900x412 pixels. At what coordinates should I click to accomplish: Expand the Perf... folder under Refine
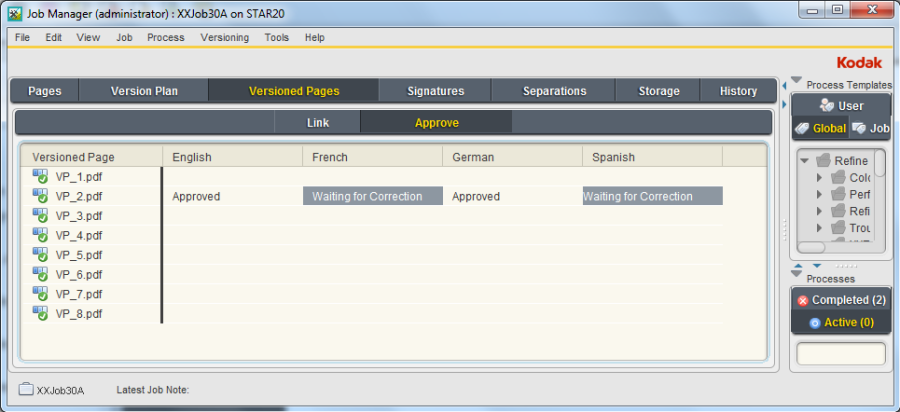pyautogui.click(x=820, y=195)
